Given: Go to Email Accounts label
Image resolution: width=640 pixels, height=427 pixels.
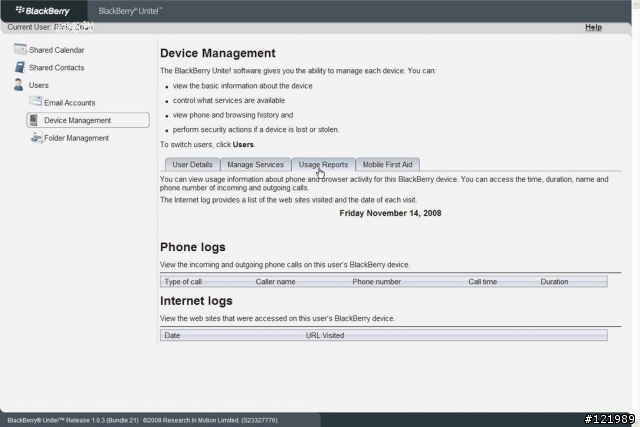Looking at the screenshot, I should (x=69, y=103).
